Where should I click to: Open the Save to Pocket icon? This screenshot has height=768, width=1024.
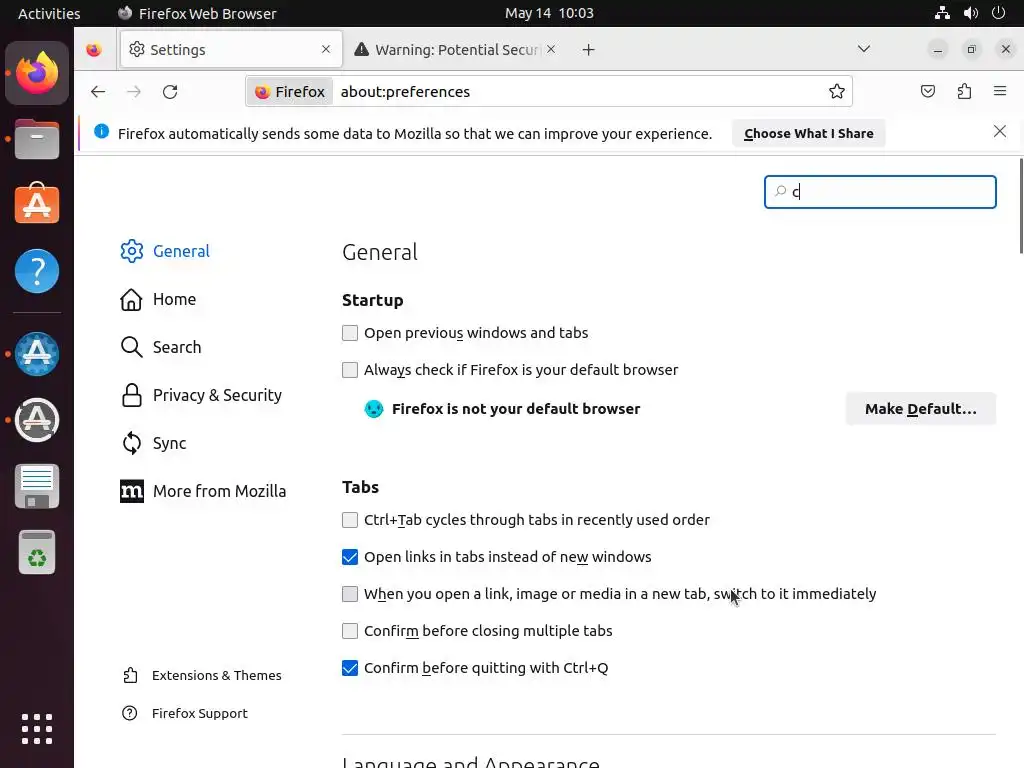(928, 92)
